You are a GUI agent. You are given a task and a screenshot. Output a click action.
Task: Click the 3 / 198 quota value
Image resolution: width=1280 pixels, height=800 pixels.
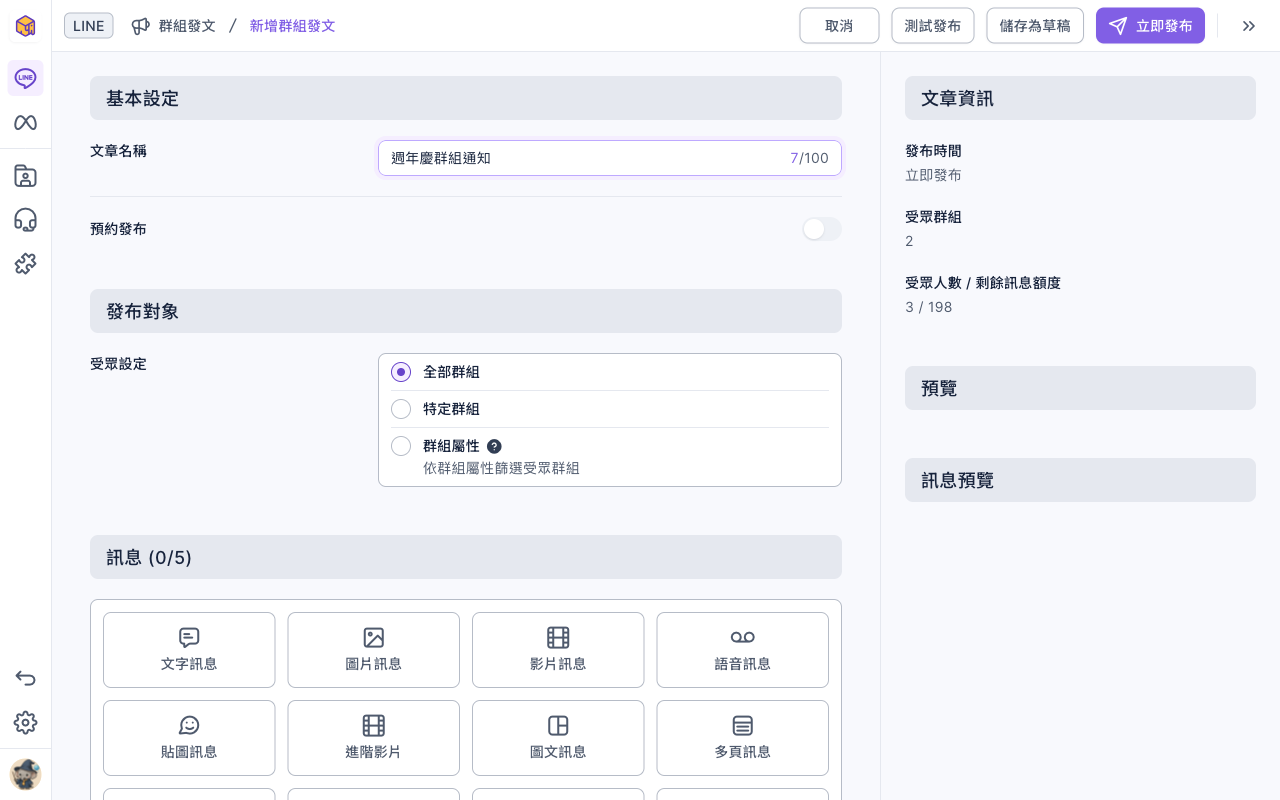929,307
